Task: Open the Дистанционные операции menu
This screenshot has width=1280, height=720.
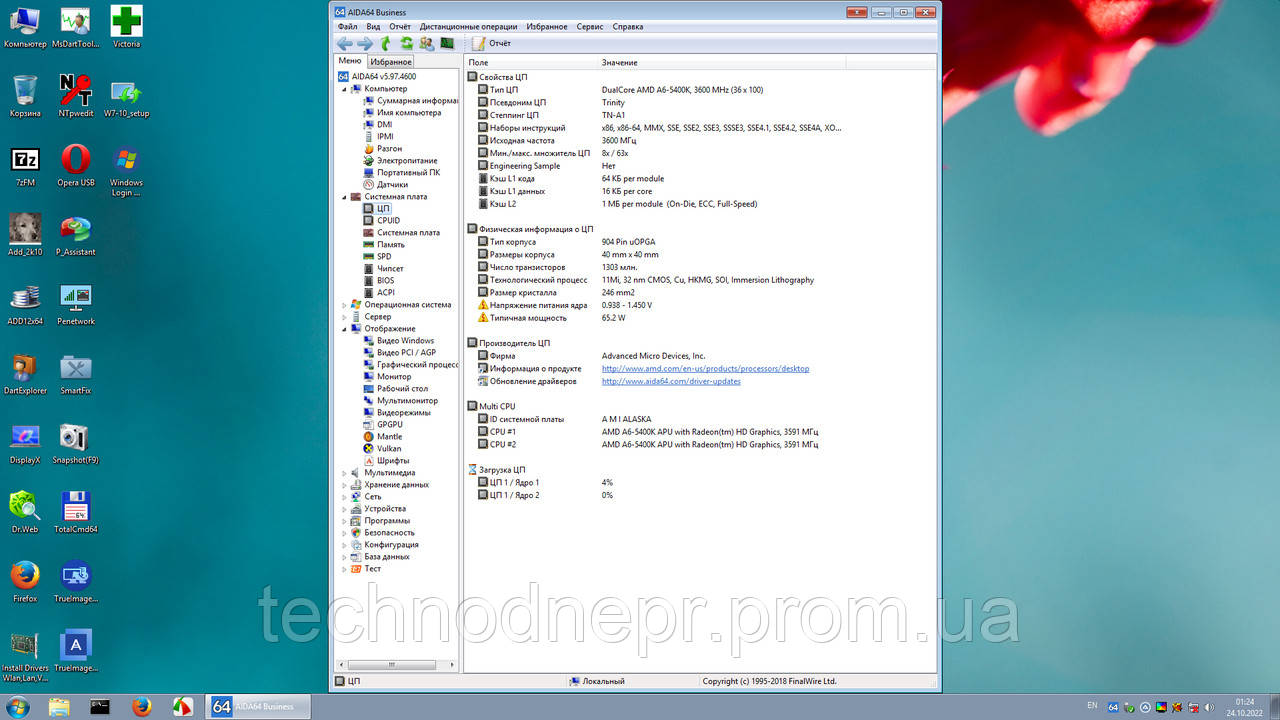Action: pos(468,27)
